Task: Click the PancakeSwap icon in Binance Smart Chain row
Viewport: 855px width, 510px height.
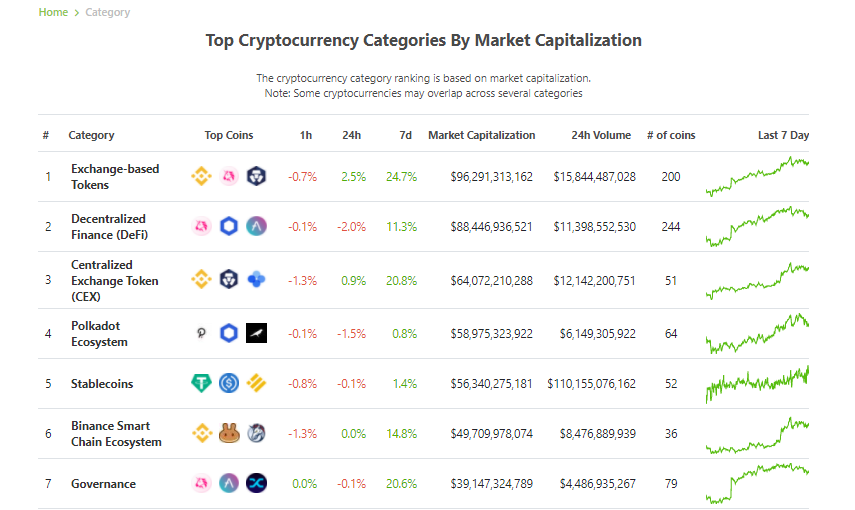Action: point(229,434)
